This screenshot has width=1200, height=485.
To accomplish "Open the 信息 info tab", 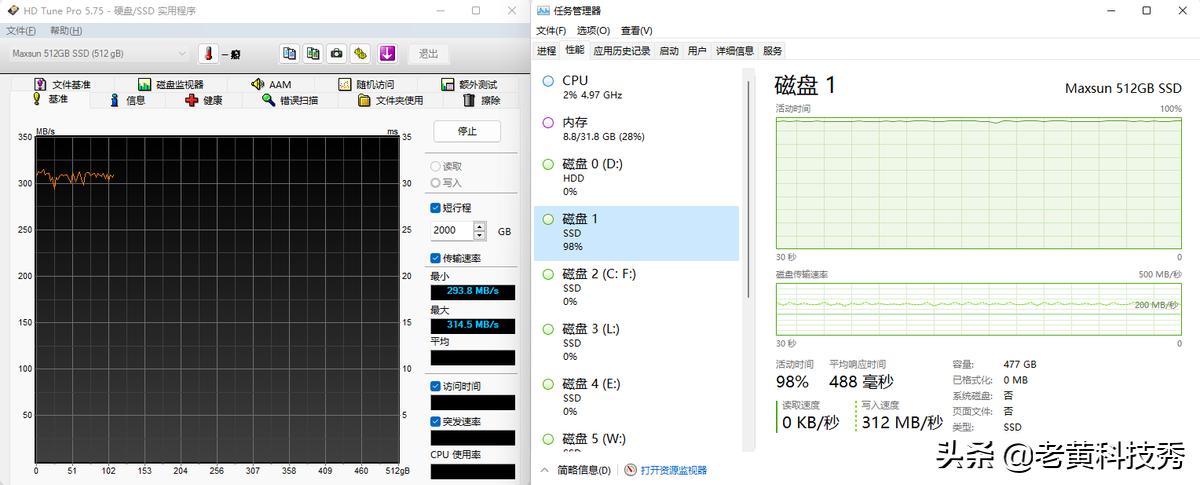I will click(127, 100).
